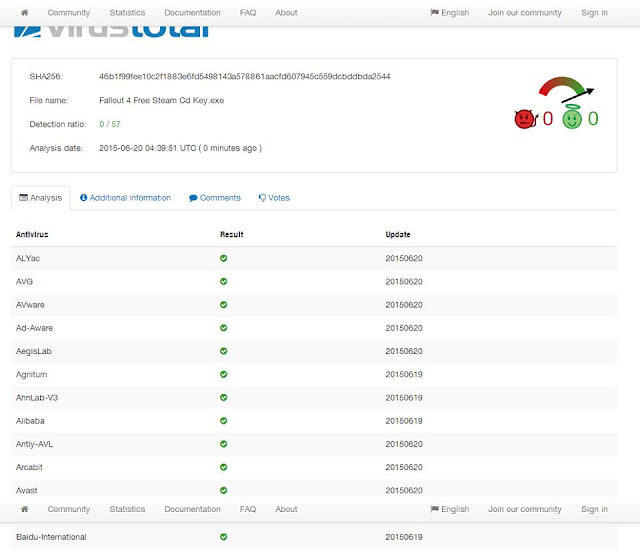640x552 pixels.
Task: Open About in the bottom duplicate navbar
Action: click(286, 509)
